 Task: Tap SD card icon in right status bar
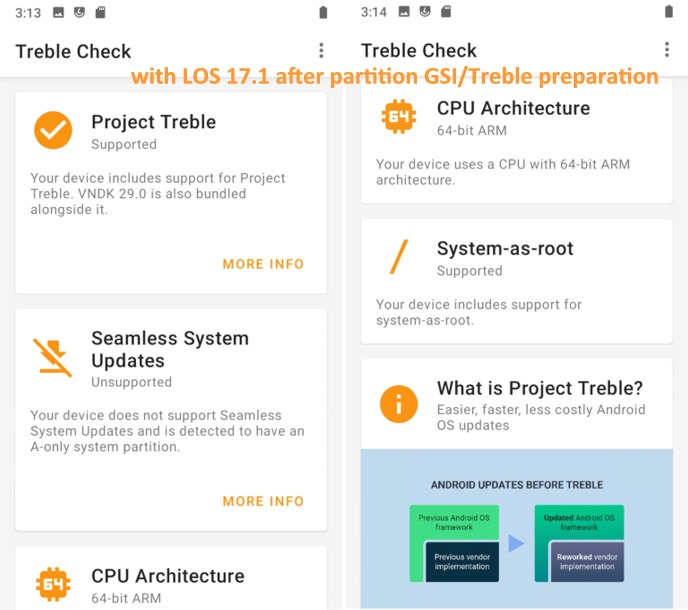click(446, 11)
